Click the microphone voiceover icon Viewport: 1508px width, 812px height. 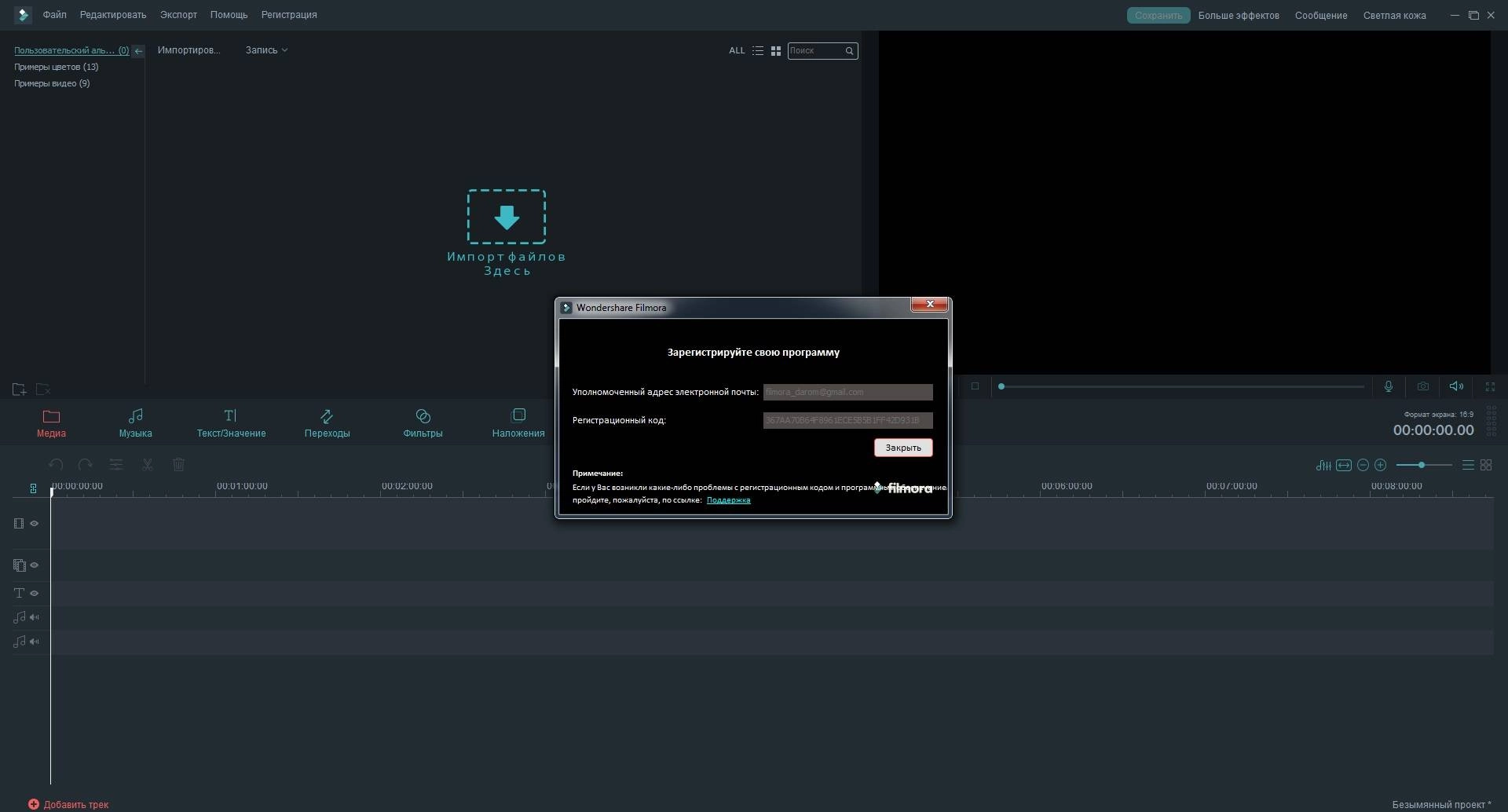click(1389, 386)
